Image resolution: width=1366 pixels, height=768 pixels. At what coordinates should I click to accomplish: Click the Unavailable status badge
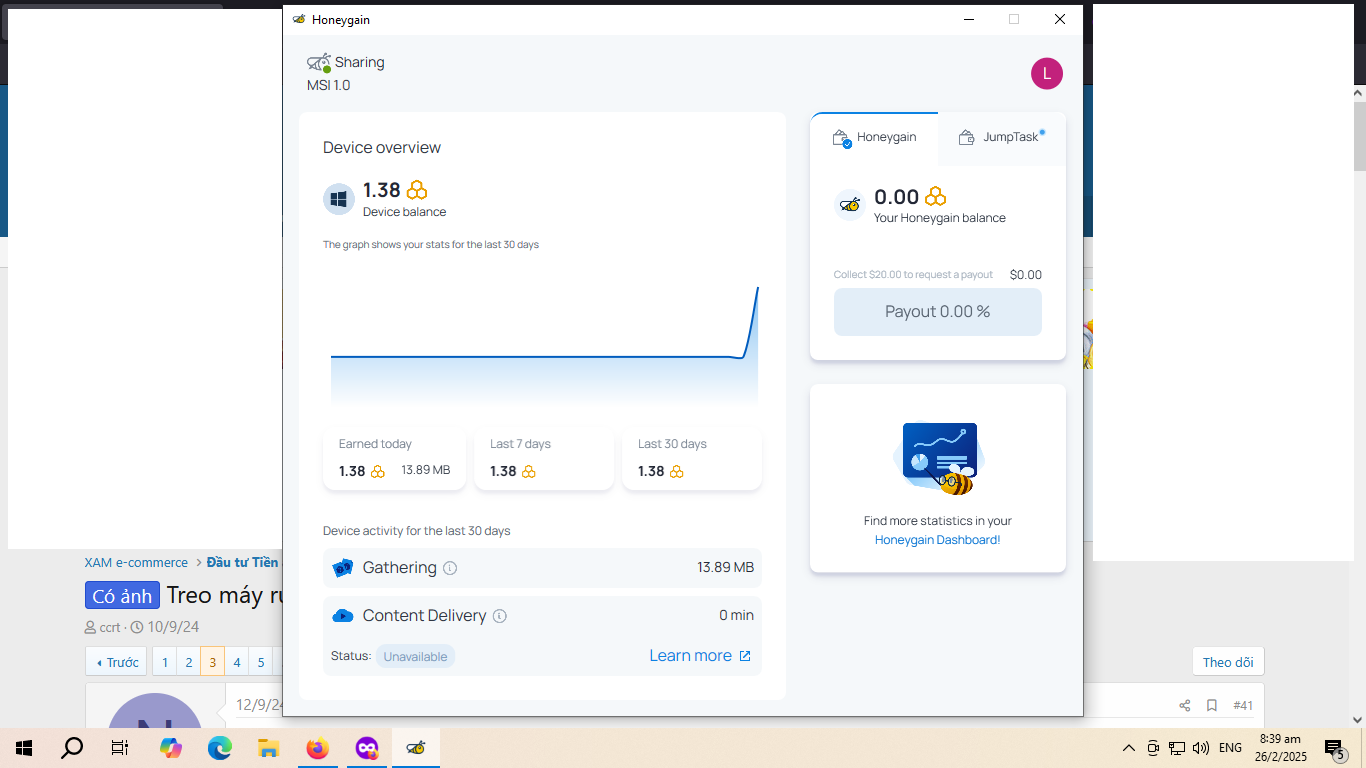pyautogui.click(x=415, y=657)
